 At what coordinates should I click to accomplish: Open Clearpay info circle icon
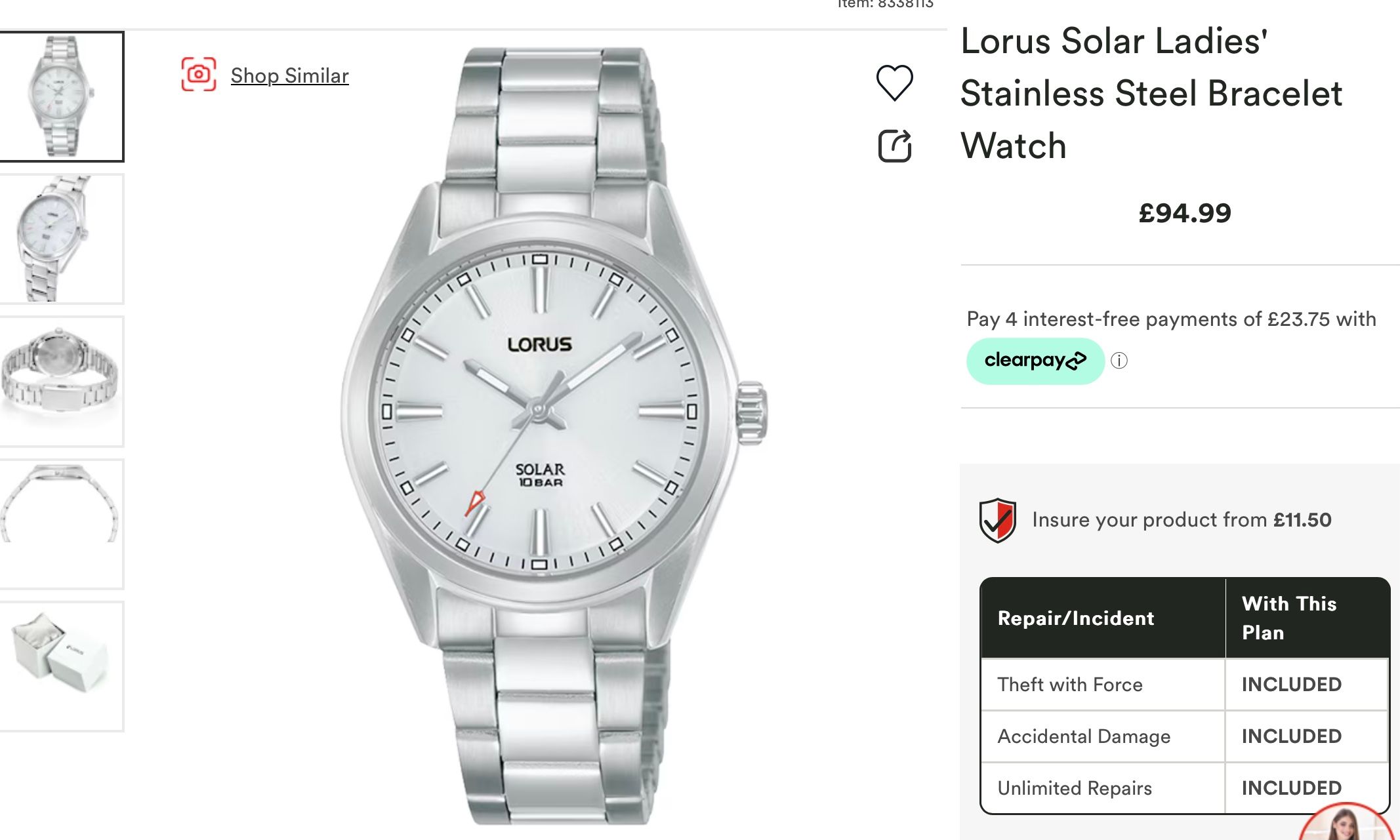1119,361
